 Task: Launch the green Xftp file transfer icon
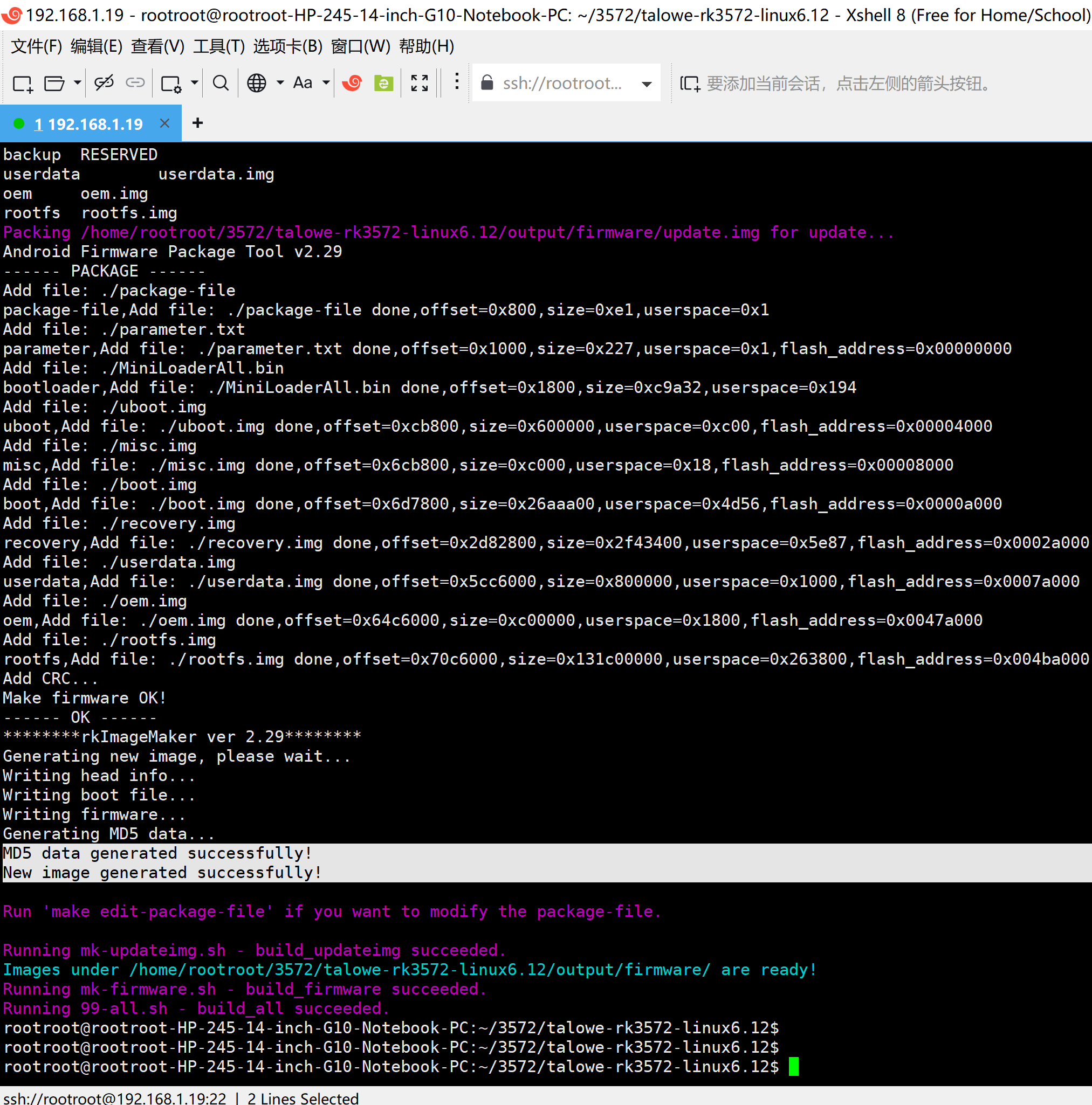pos(383,84)
